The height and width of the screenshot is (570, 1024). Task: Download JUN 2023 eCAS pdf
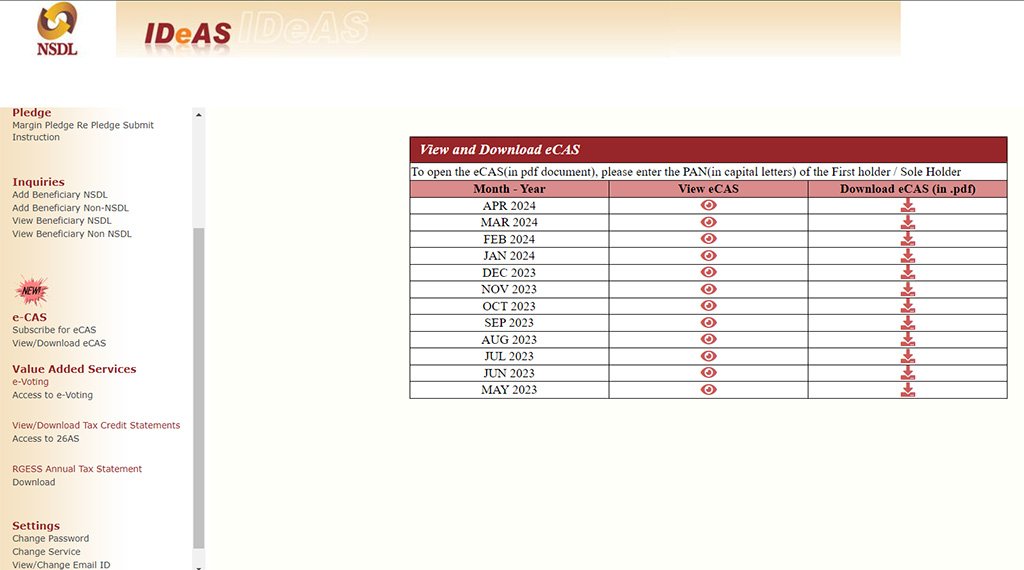(x=908, y=373)
